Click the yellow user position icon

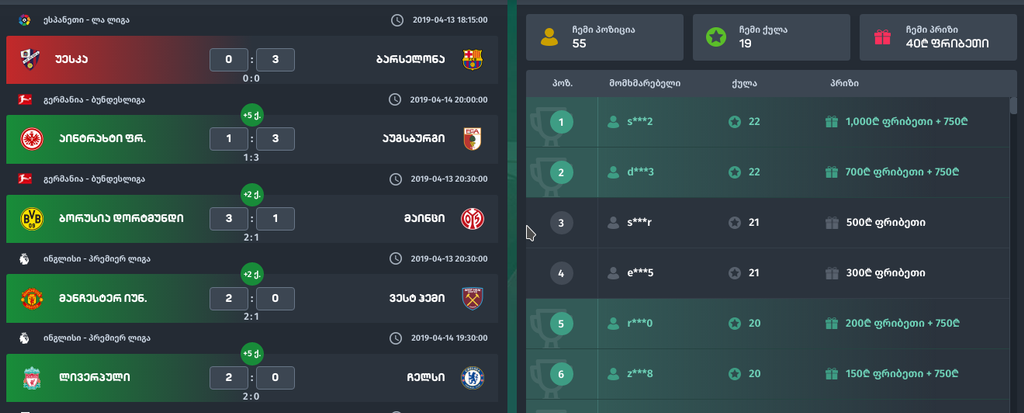coord(549,37)
